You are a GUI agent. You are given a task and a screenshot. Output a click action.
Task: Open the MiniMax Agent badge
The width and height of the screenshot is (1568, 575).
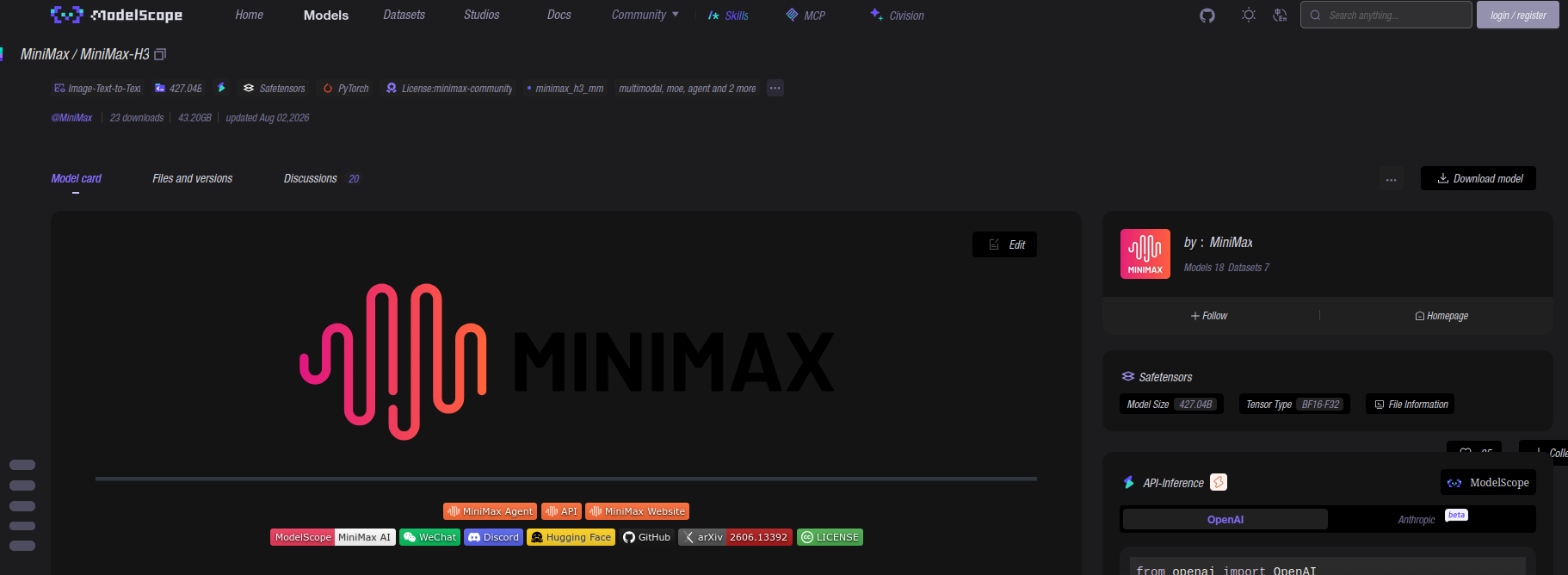click(490, 511)
